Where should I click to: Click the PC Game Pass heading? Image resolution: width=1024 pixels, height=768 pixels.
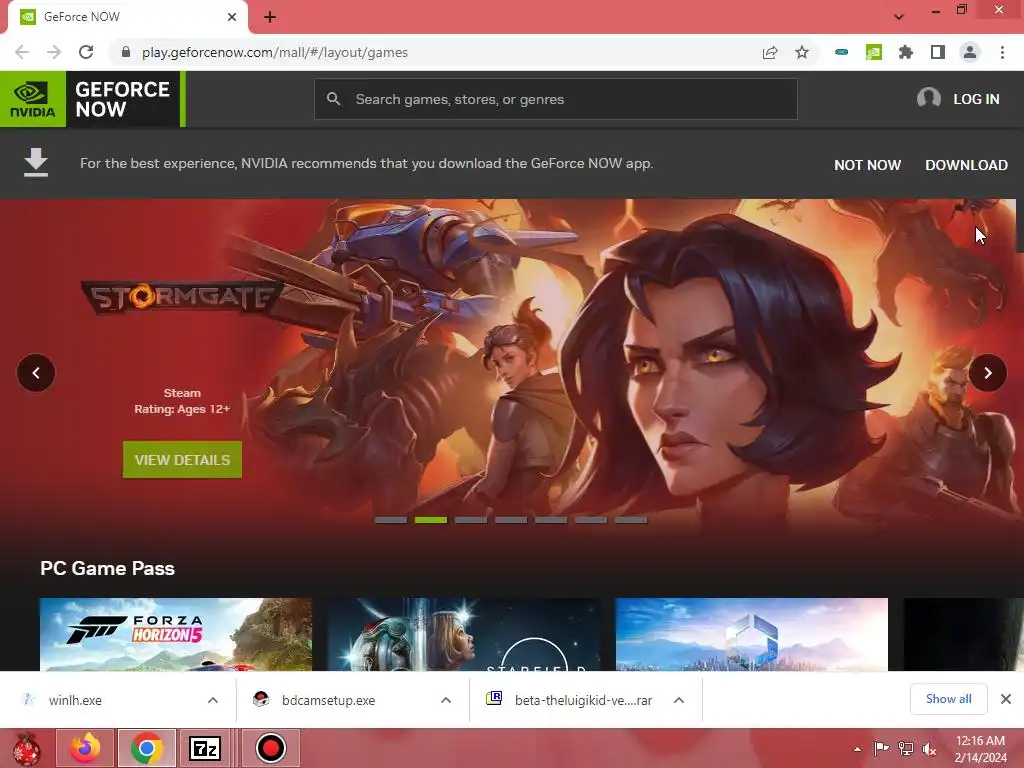coord(107,568)
